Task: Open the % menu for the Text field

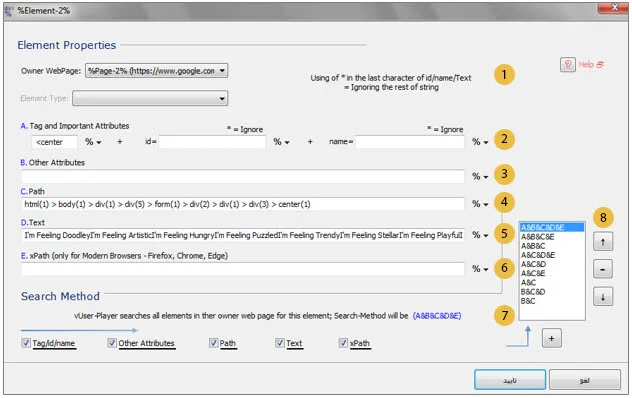Action: 480,235
